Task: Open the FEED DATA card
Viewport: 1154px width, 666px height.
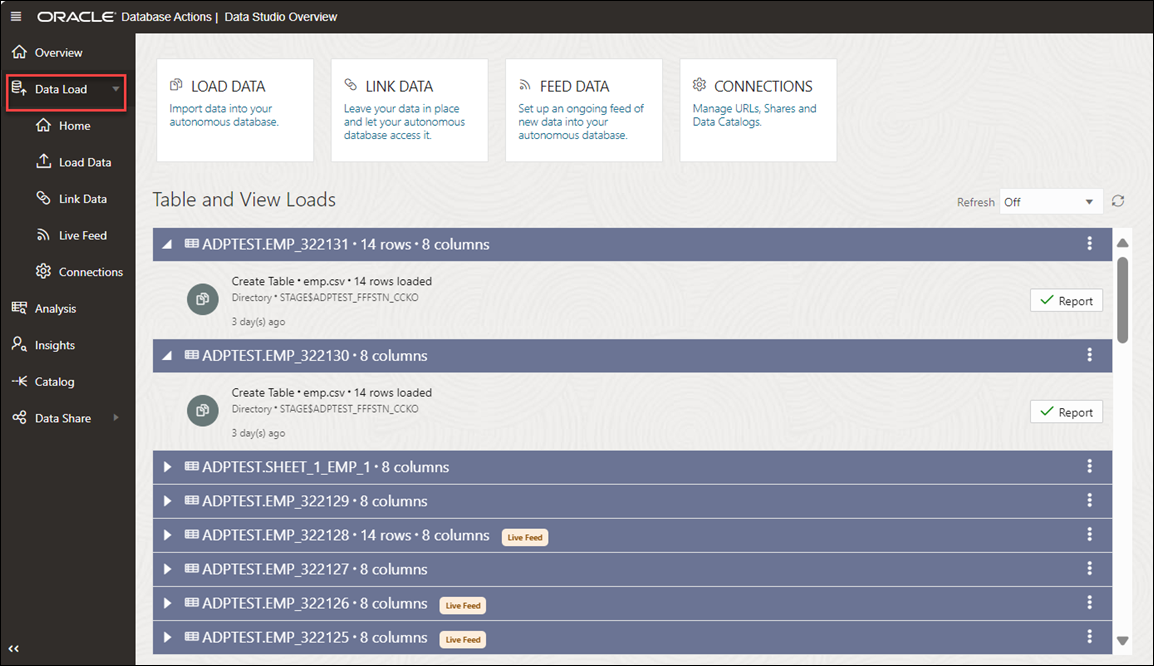Action: [x=583, y=110]
